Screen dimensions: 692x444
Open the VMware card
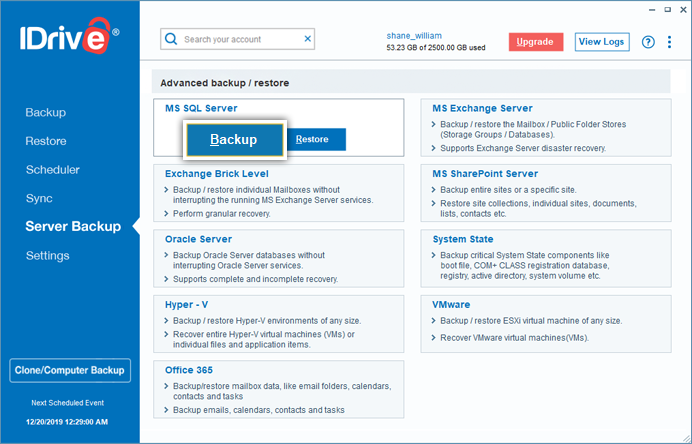click(546, 324)
